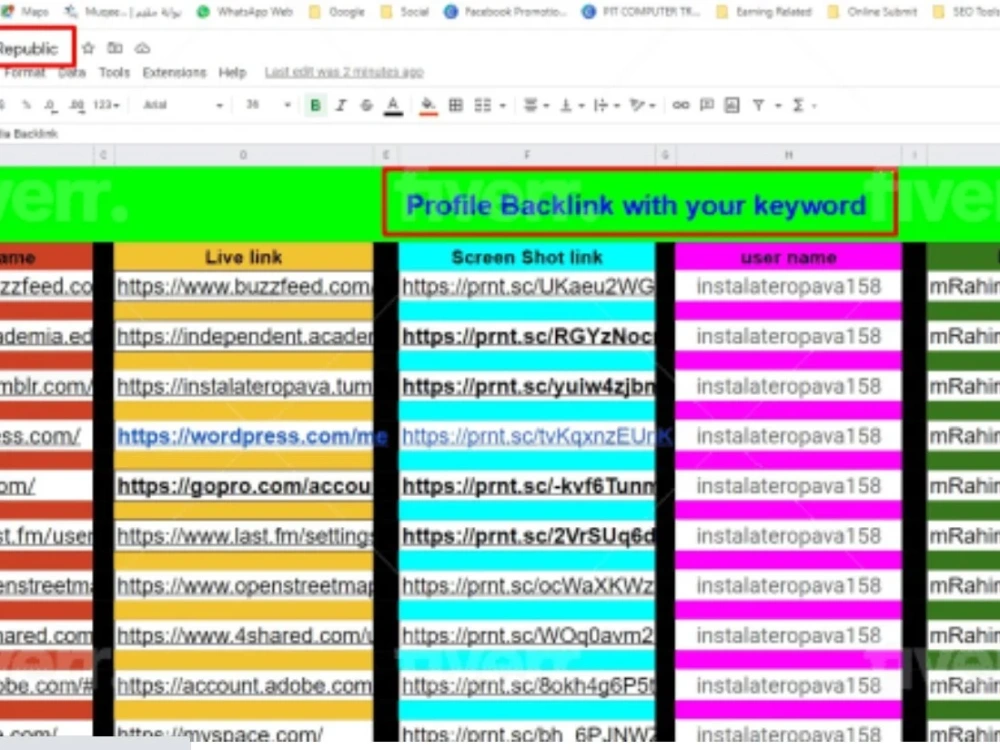Screen dimensions: 1000x750
Task: Open the Online Submit bookmarks folder
Action: [x=872, y=11]
